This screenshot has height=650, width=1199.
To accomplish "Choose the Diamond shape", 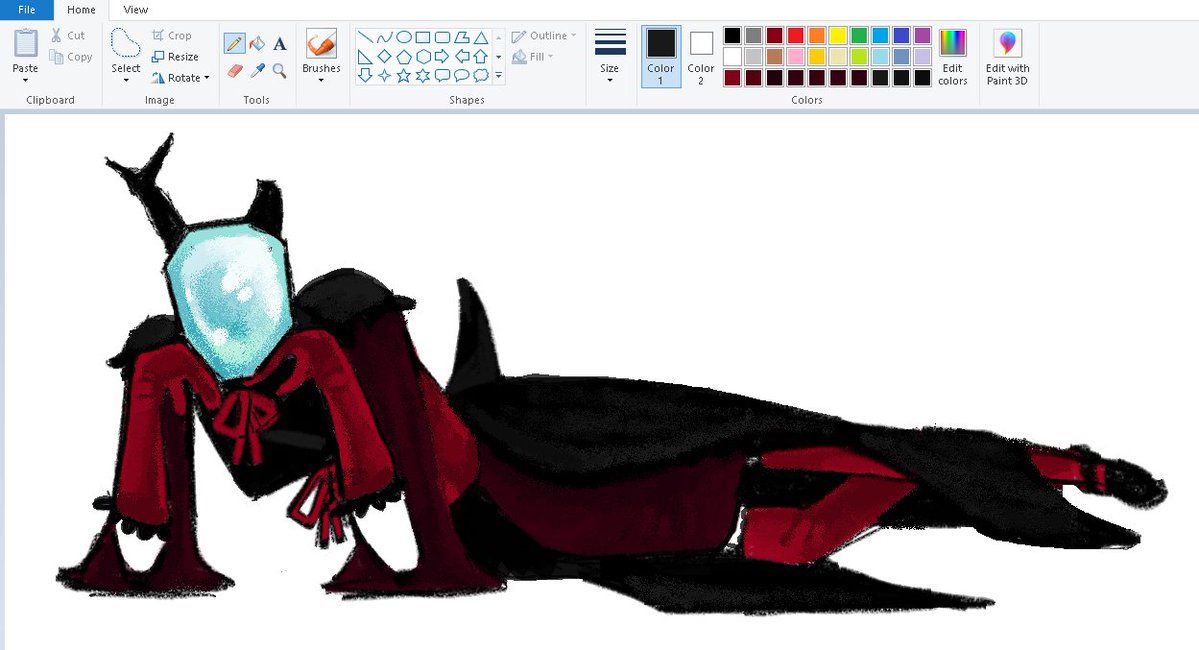I will (385, 56).
